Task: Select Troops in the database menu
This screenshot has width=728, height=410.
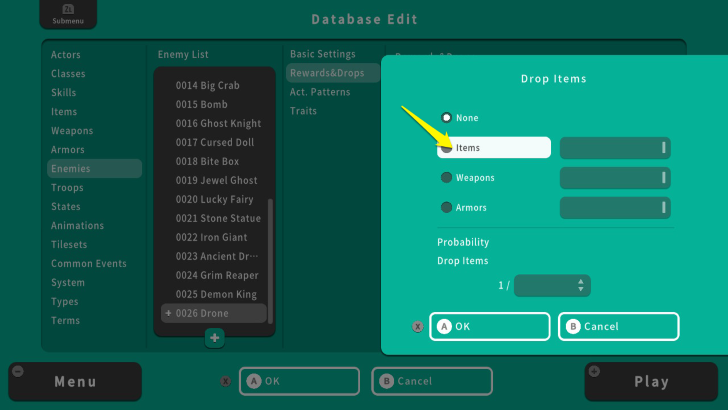Action: [67, 188]
